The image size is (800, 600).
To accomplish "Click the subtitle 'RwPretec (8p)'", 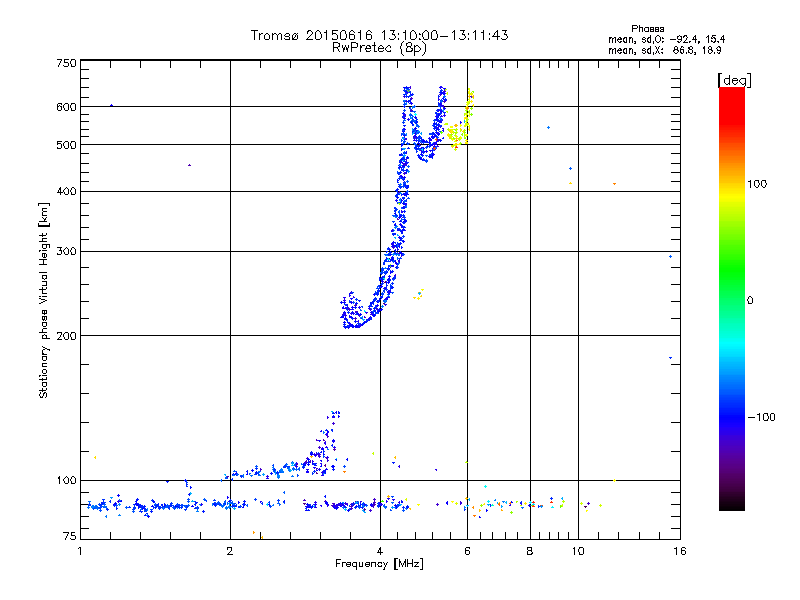I will tap(379, 48).
